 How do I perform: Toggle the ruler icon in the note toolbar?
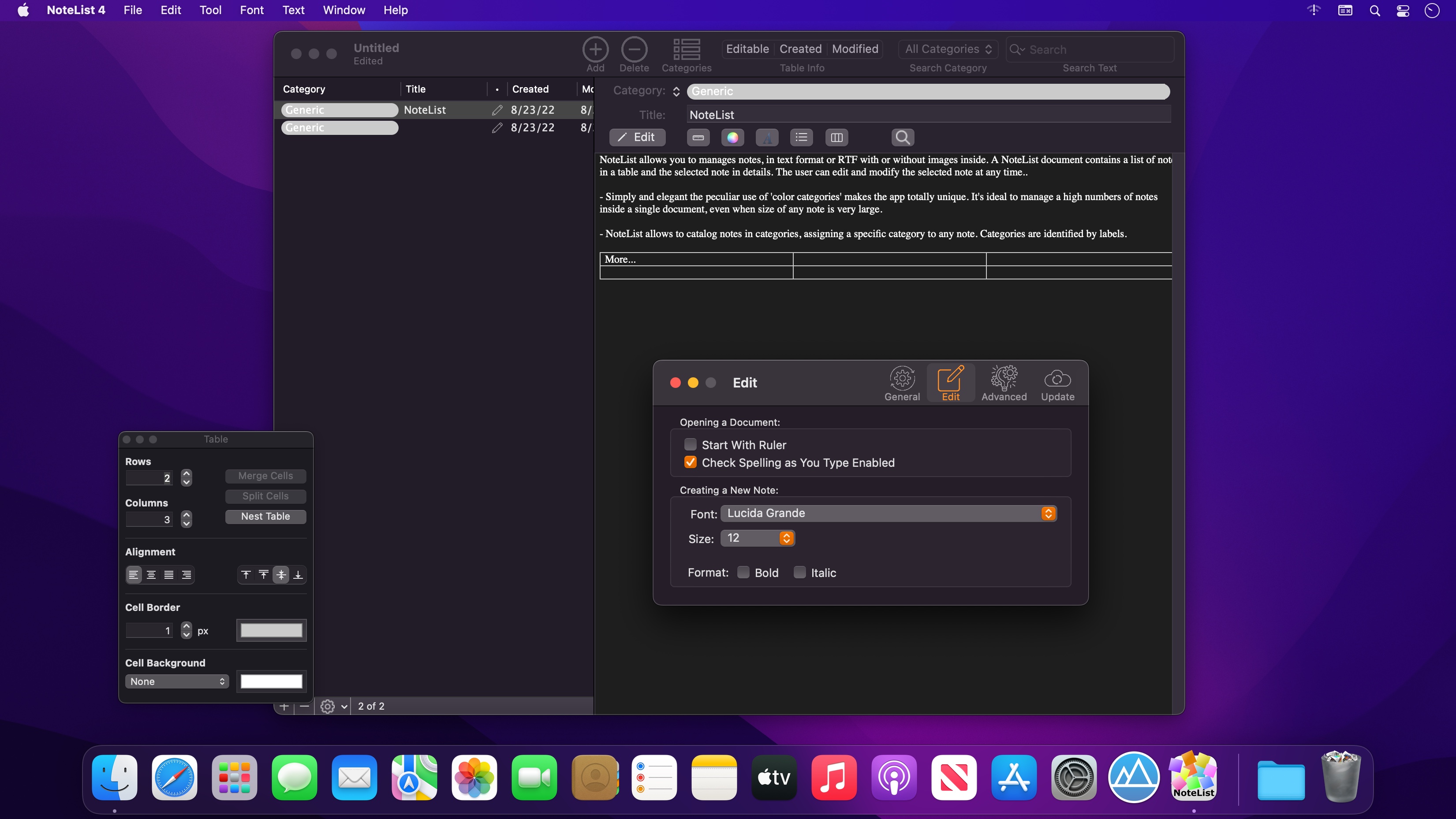tap(698, 138)
